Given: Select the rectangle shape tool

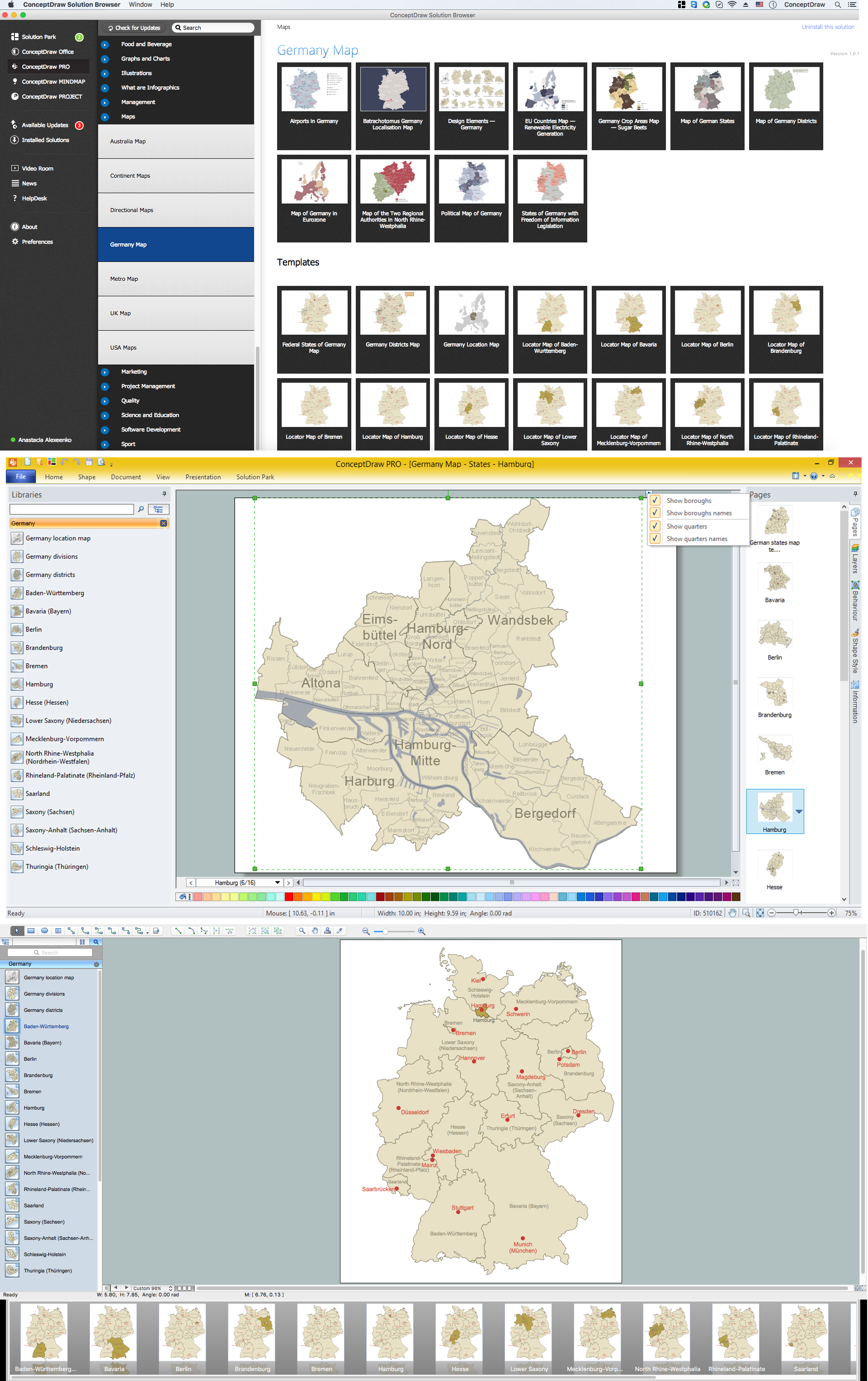Looking at the screenshot, I should tap(31, 931).
